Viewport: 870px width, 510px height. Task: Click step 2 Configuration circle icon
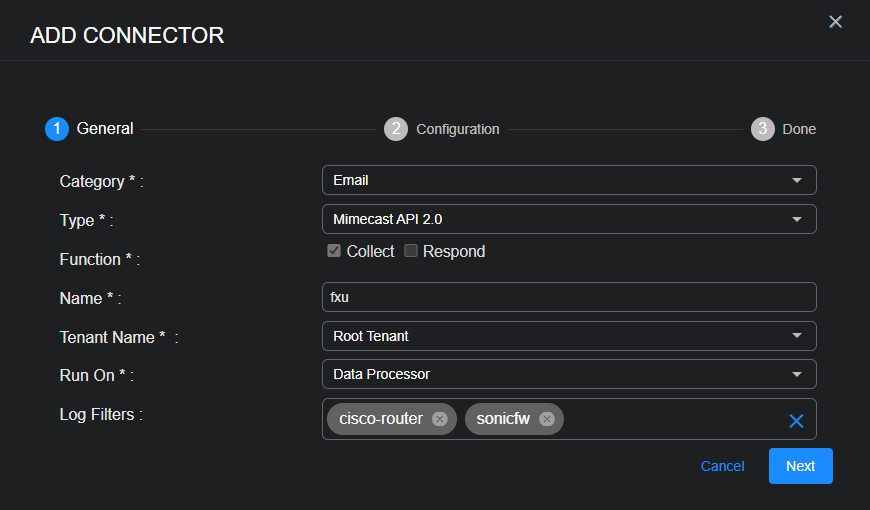[396, 129]
